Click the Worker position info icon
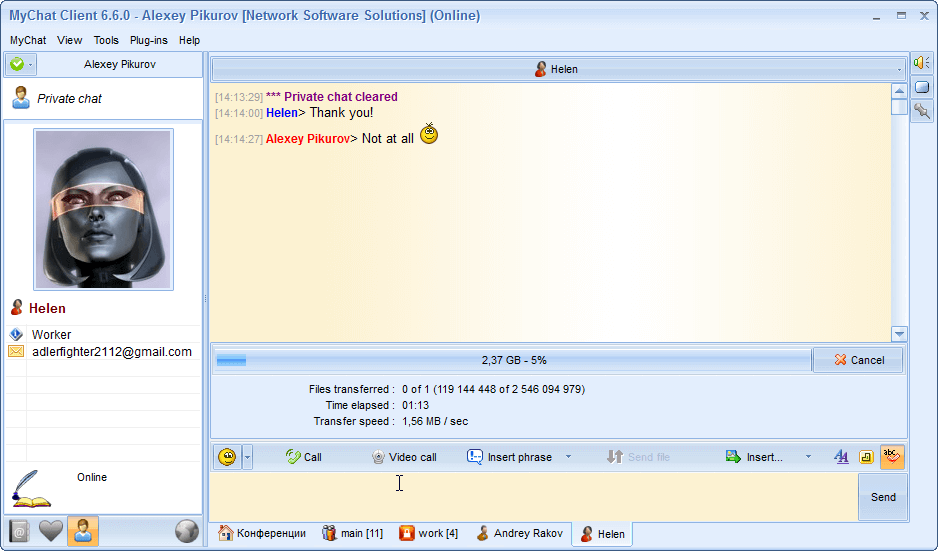Image resolution: width=938 pixels, height=551 pixels. [x=16, y=334]
